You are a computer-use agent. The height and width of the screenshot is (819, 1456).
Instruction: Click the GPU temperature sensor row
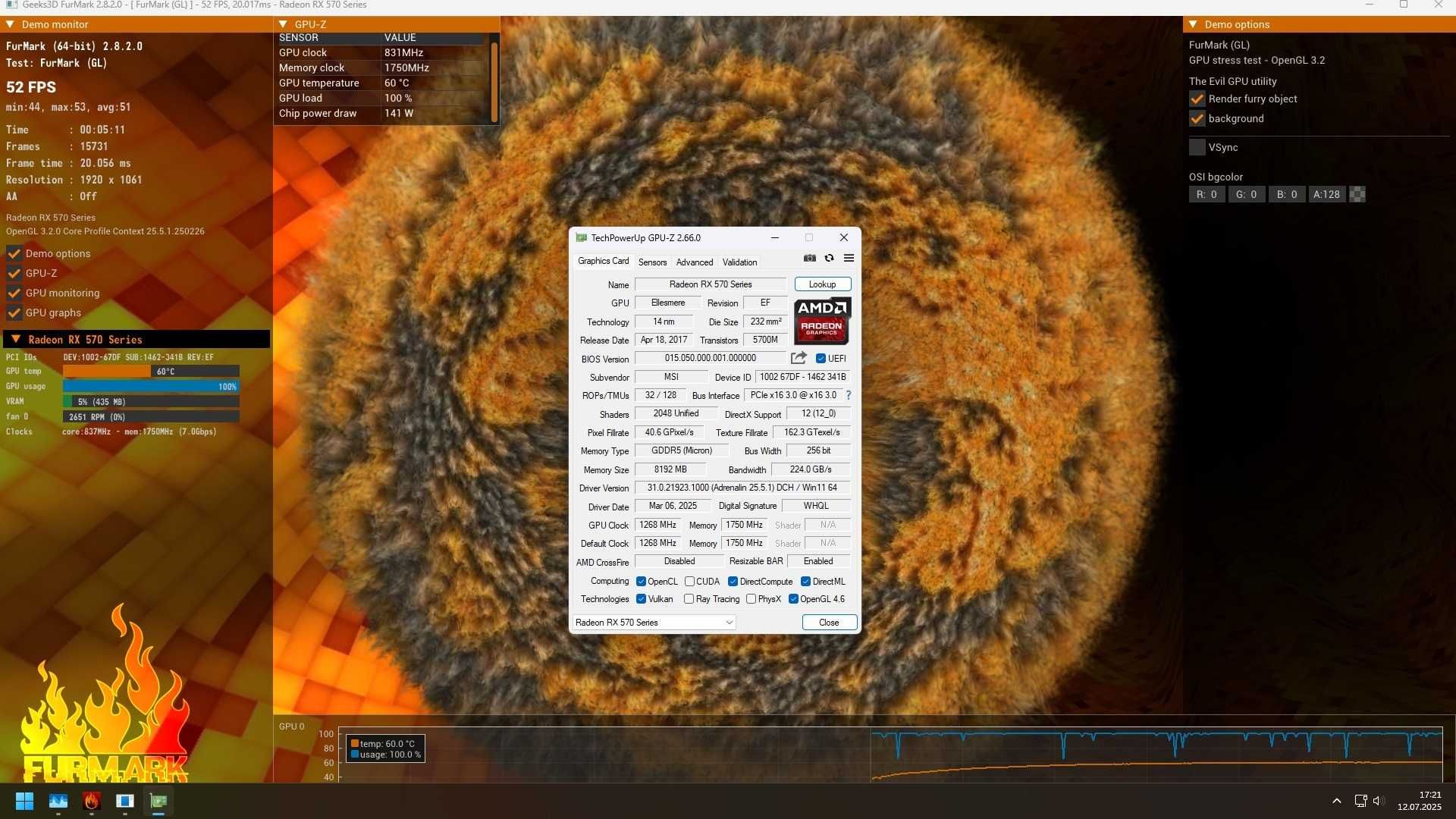click(x=381, y=83)
